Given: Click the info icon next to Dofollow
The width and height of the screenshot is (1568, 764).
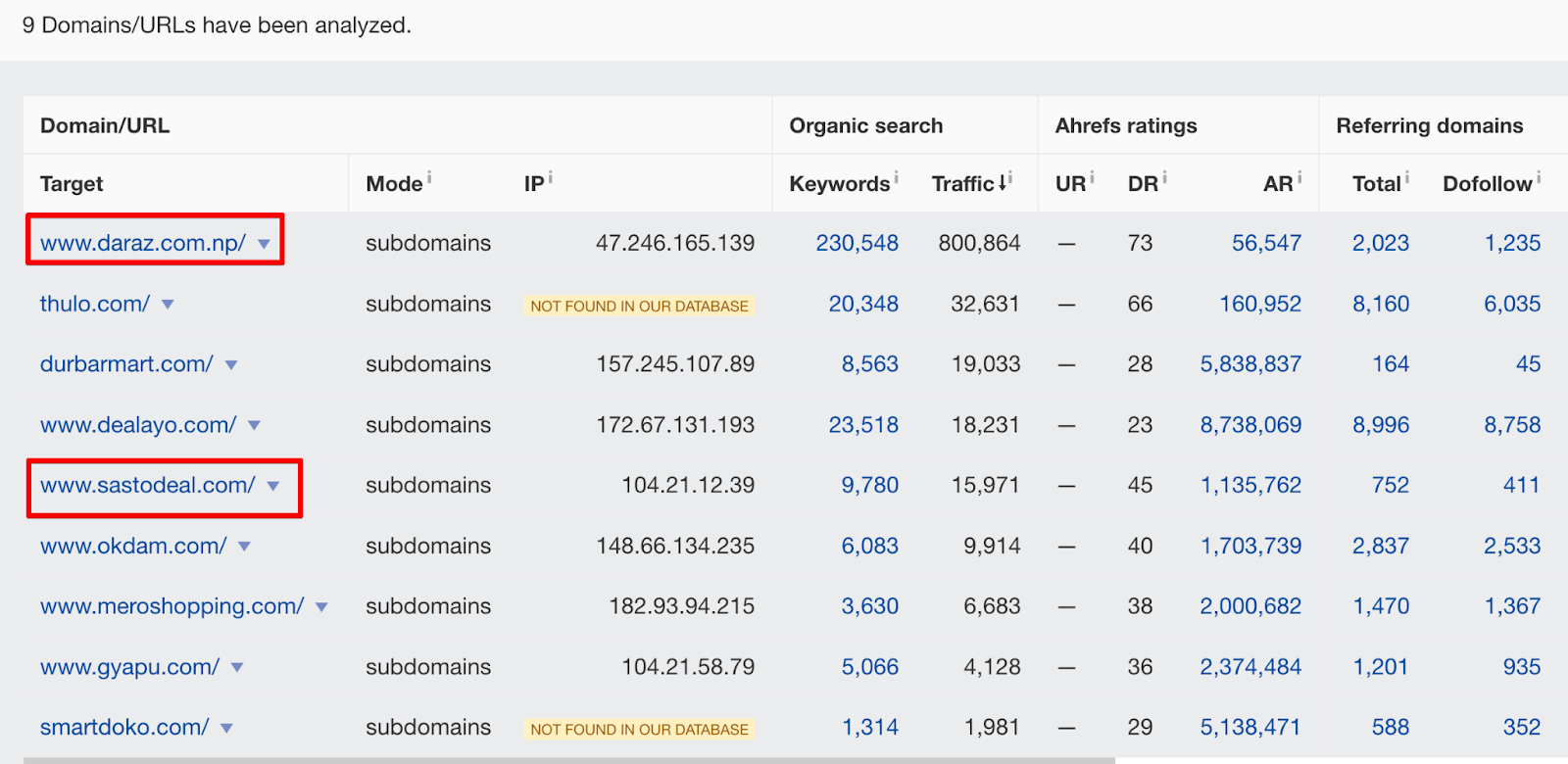Looking at the screenshot, I should 1539,177.
